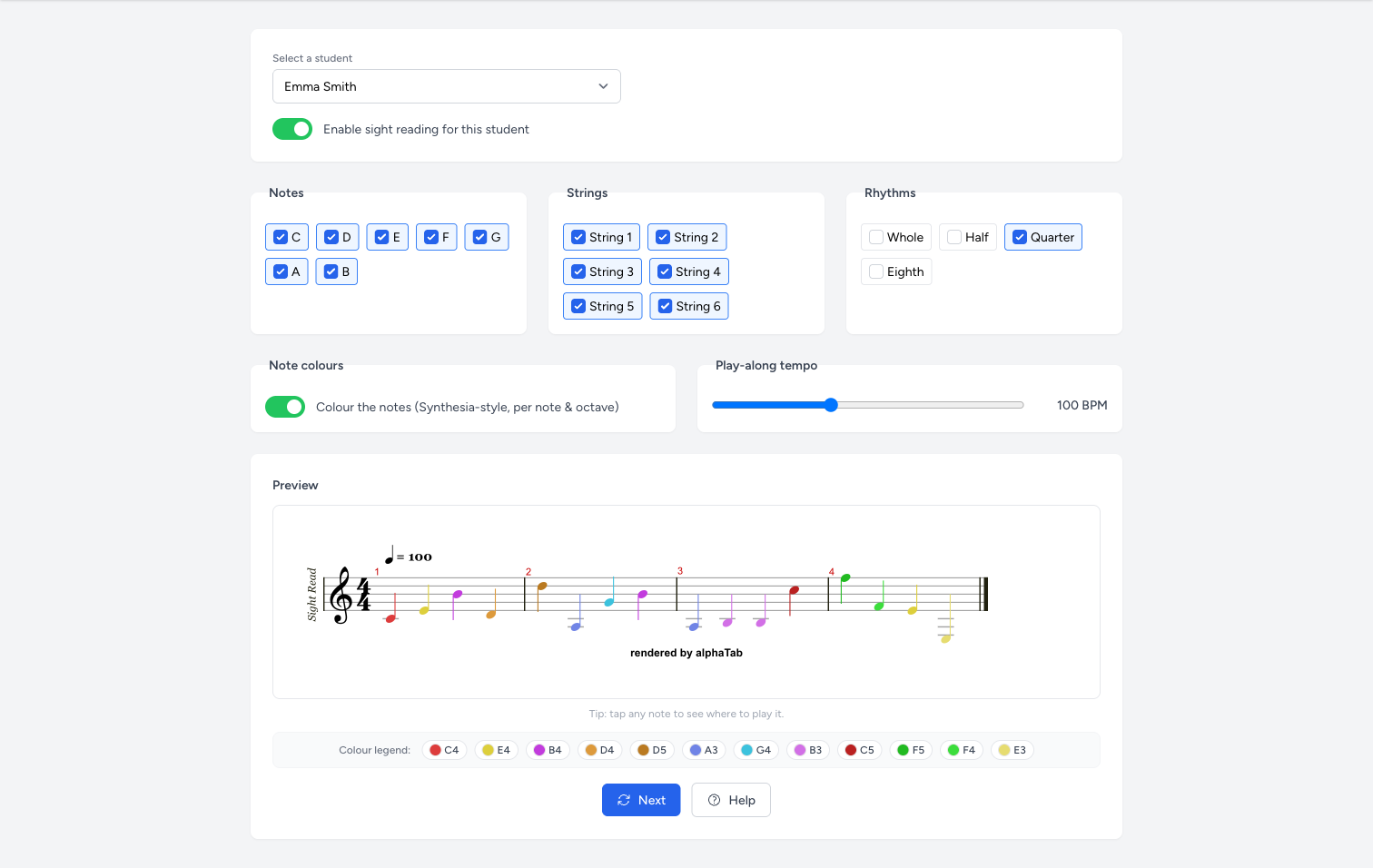Image resolution: width=1373 pixels, height=868 pixels.
Task: Turn off the Colour the notes toggle
Action: pyautogui.click(x=285, y=407)
